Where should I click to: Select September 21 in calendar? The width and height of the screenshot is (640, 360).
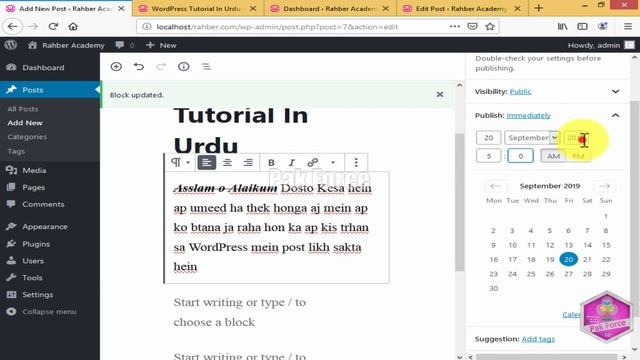(x=587, y=260)
